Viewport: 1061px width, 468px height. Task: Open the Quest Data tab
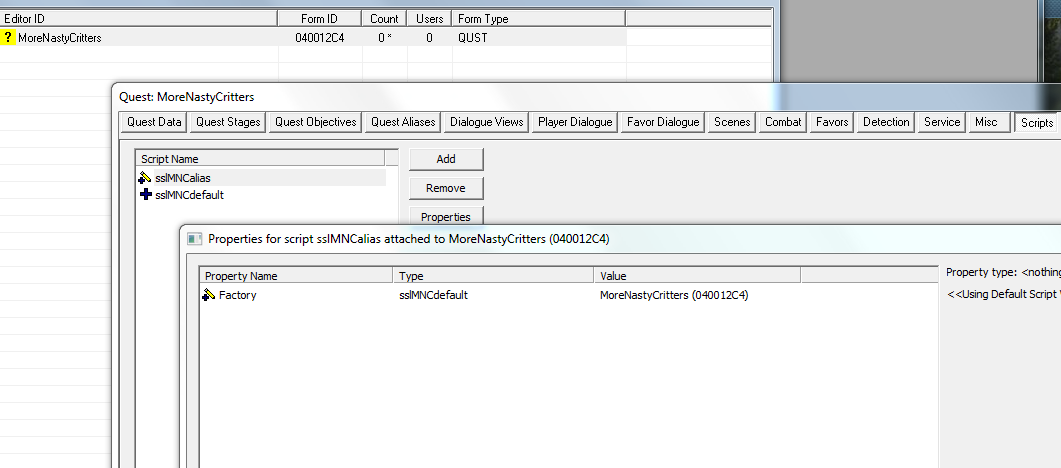point(154,122)
